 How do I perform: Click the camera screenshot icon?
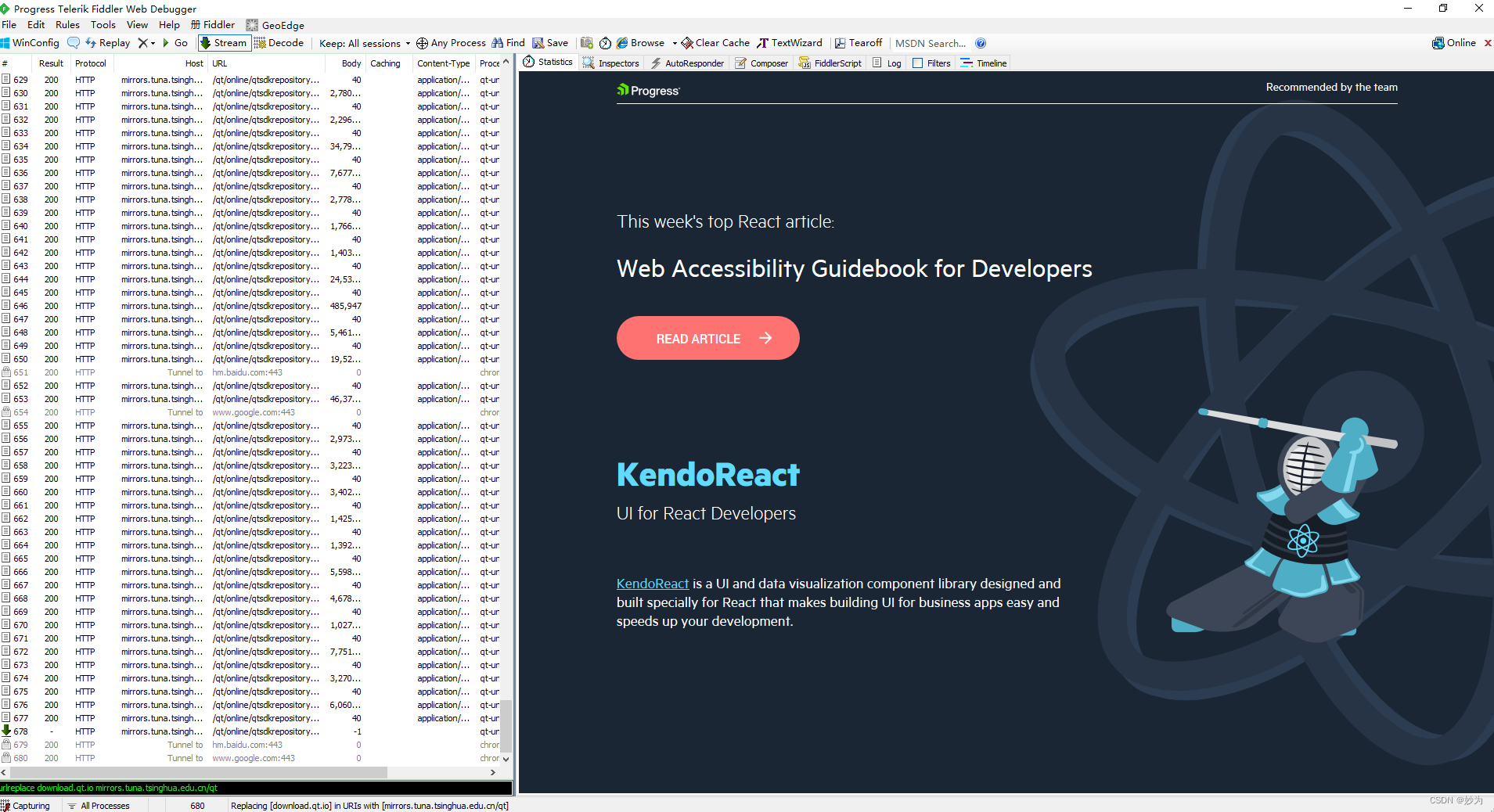[586, 43]
